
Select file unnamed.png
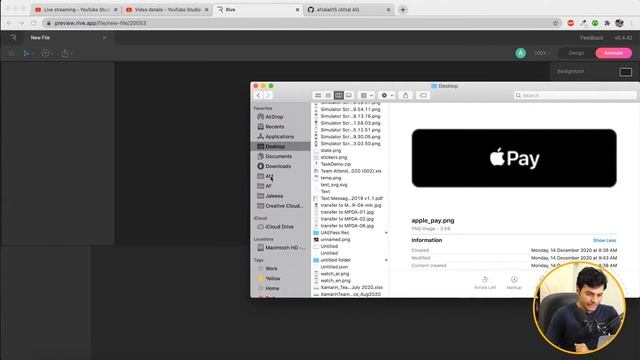(x=335, y=240)
